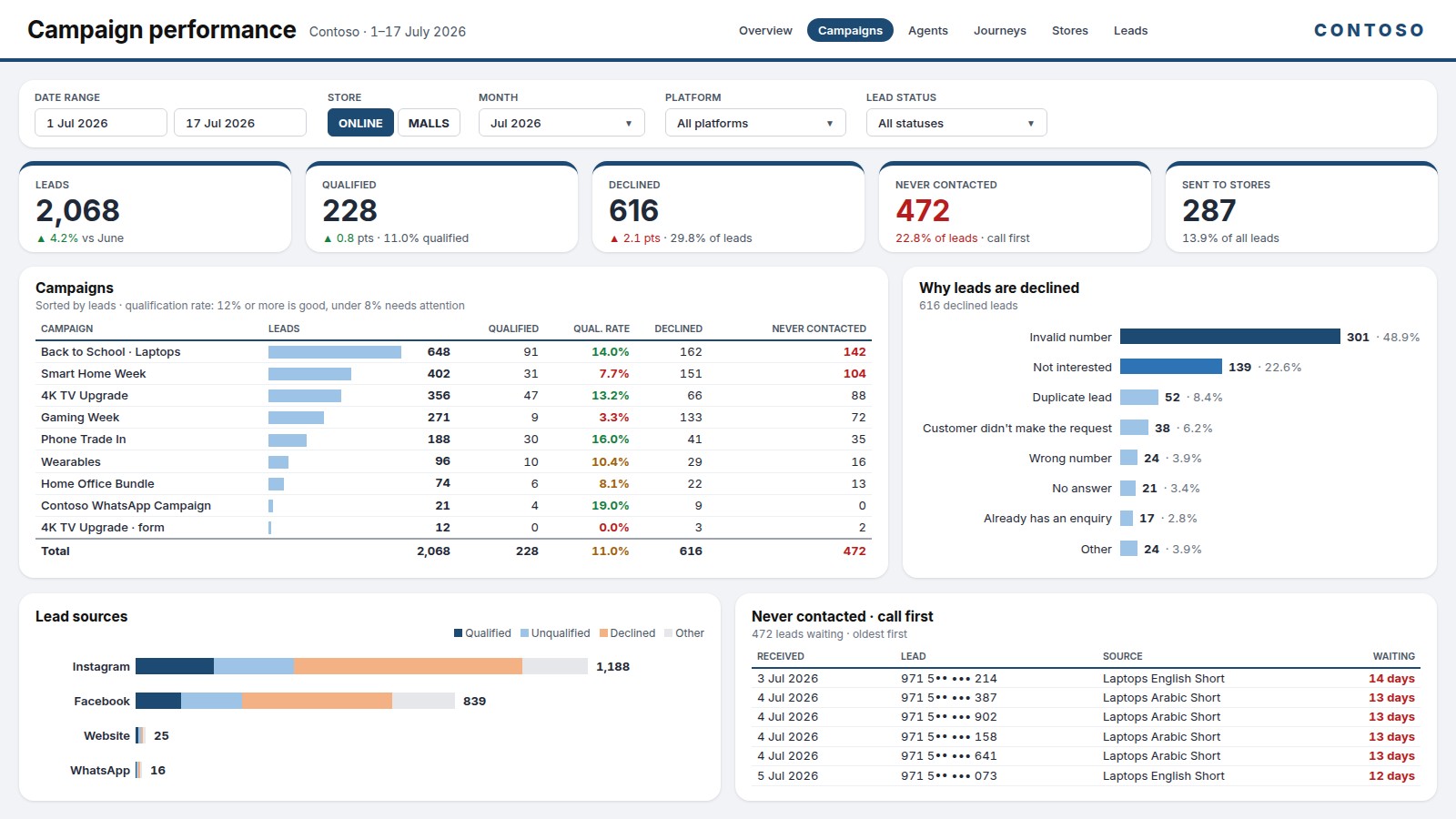This screenshot has width=1456, height=819.
Task: Open the Never Contacted card 472
Action: click(1016, 207)
